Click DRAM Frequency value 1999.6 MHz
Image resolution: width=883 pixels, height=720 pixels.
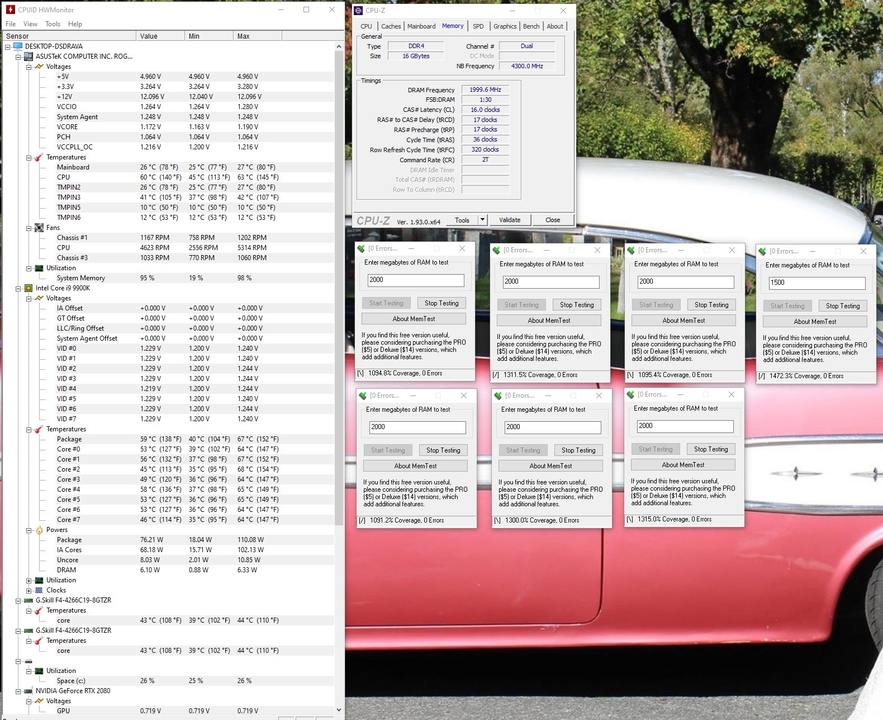click(485, 90)
